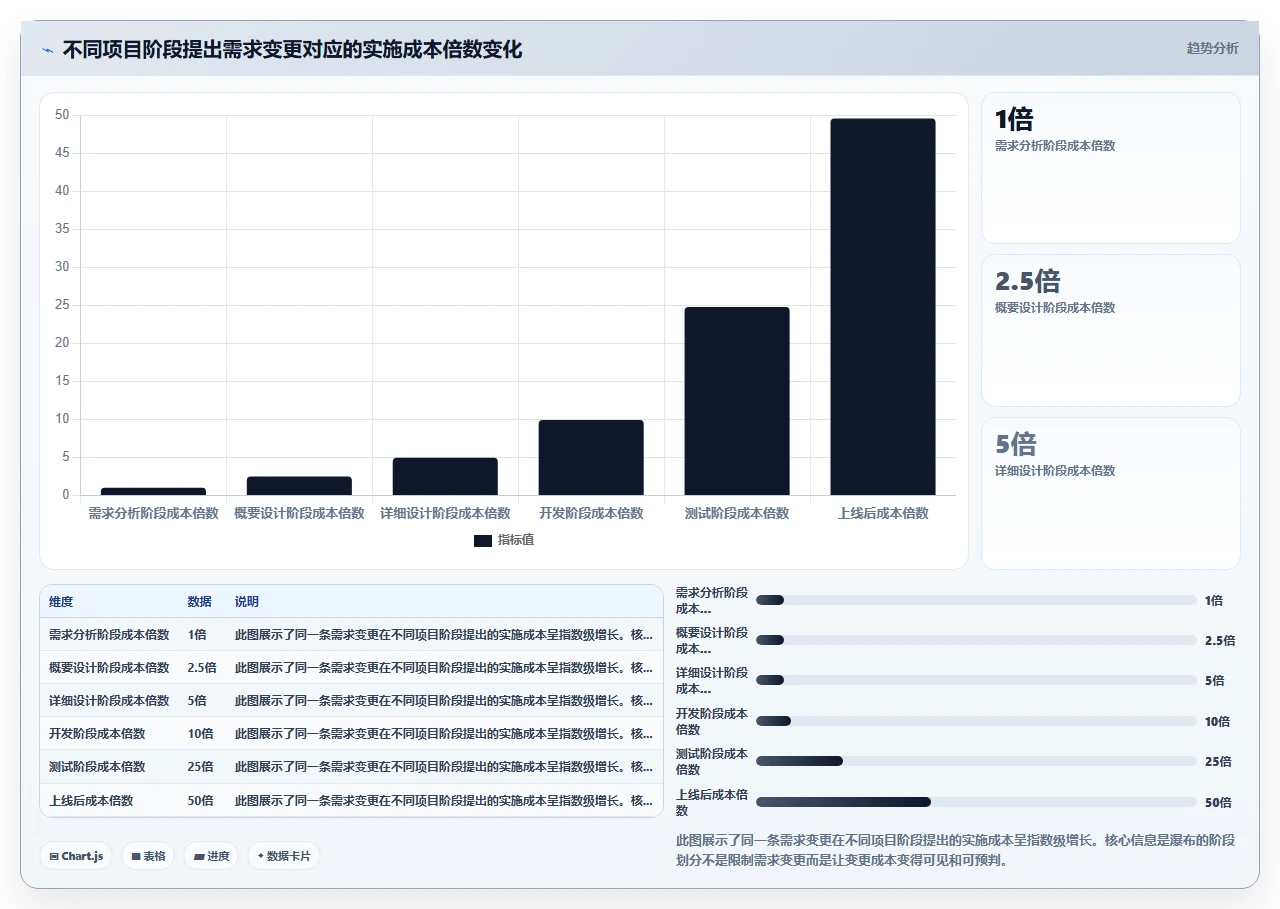
Task: Toggle the 指标值 legend color swatch
Action: (483, 540)
